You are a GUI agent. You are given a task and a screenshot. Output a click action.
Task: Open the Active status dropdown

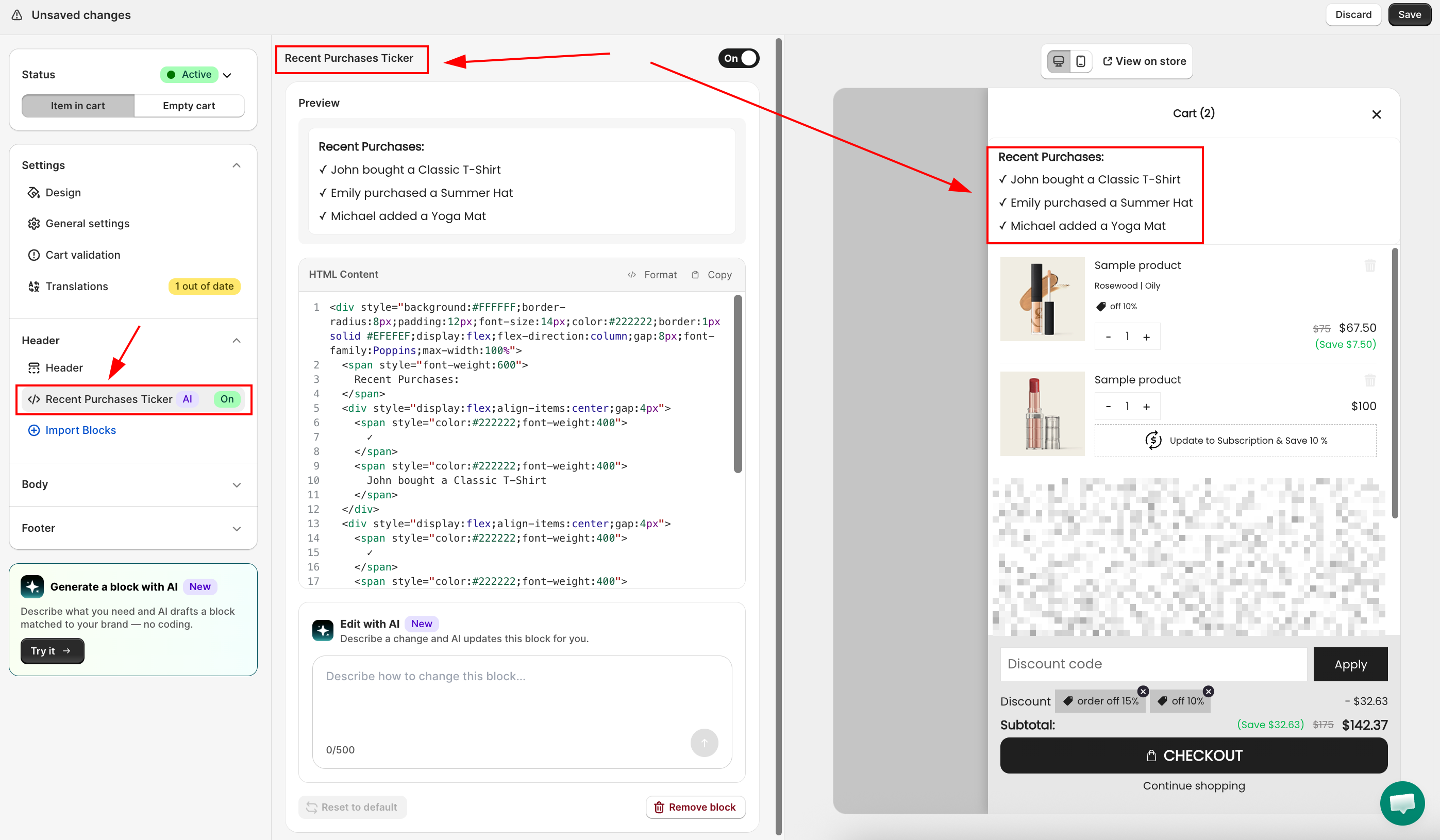(196, 74)
